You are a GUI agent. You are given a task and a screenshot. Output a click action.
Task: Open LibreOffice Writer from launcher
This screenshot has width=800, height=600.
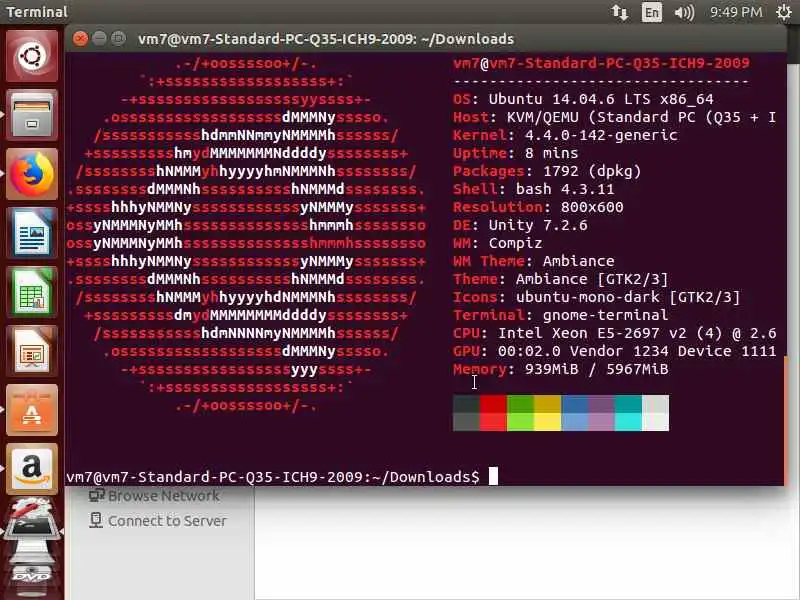32,233
